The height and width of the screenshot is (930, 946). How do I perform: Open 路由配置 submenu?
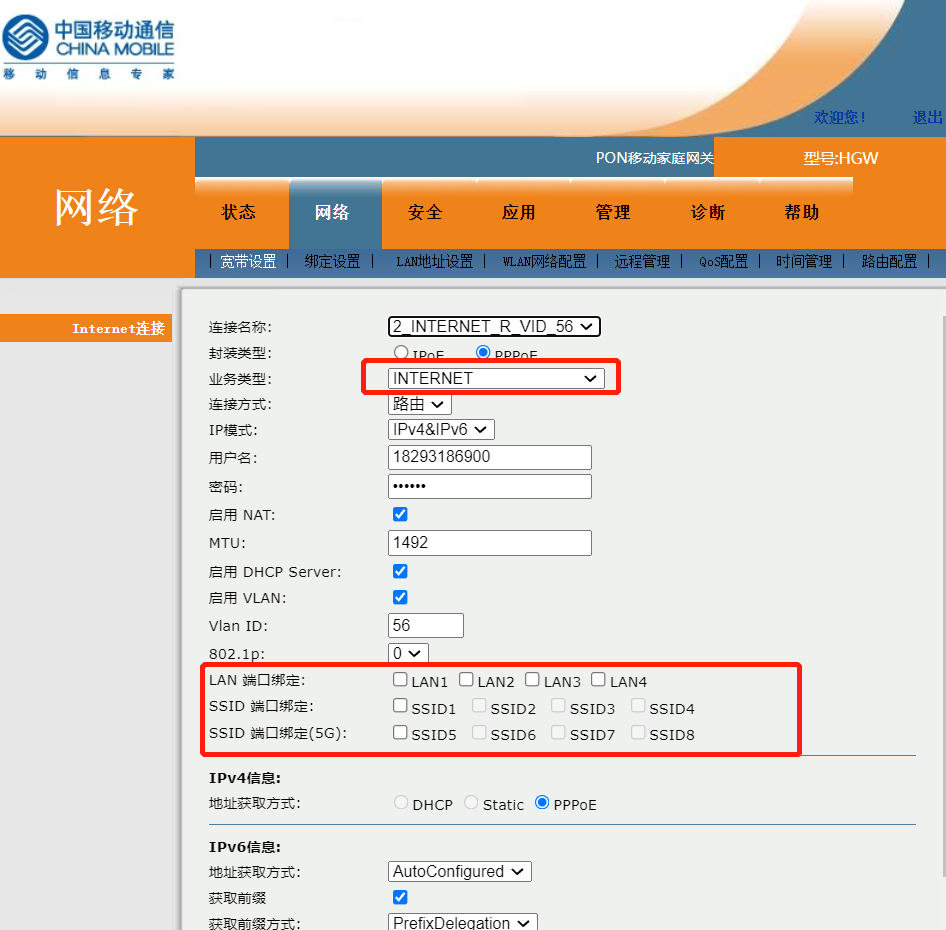(889, 261)
